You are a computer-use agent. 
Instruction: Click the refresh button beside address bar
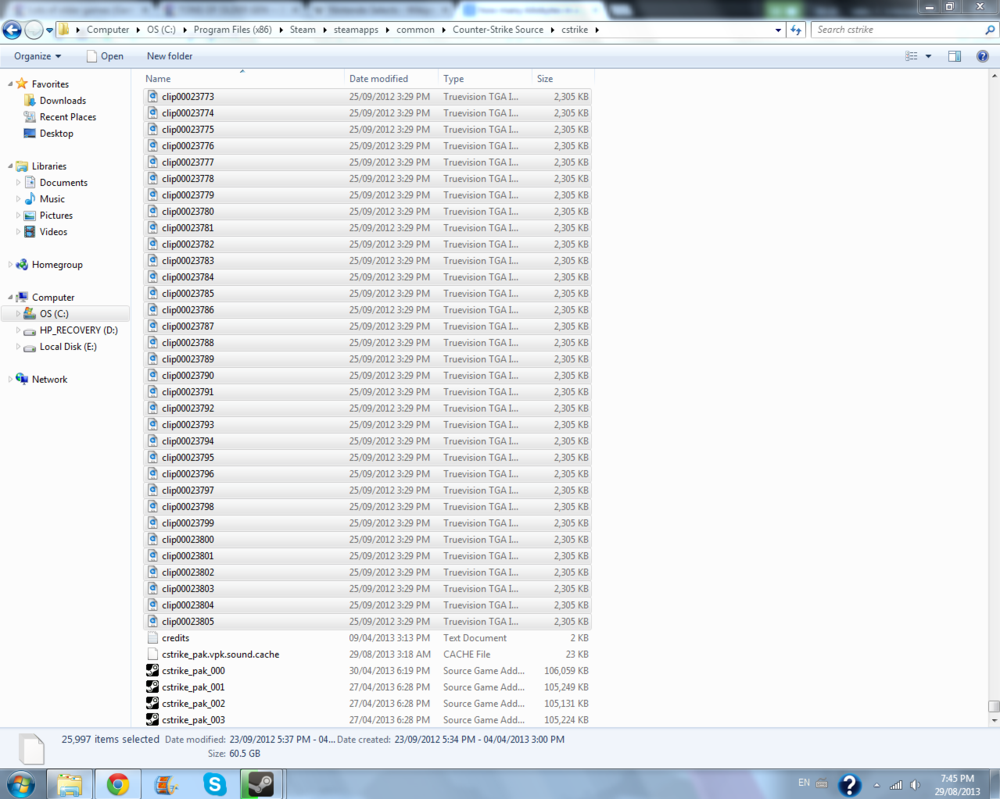coord(796,29)
